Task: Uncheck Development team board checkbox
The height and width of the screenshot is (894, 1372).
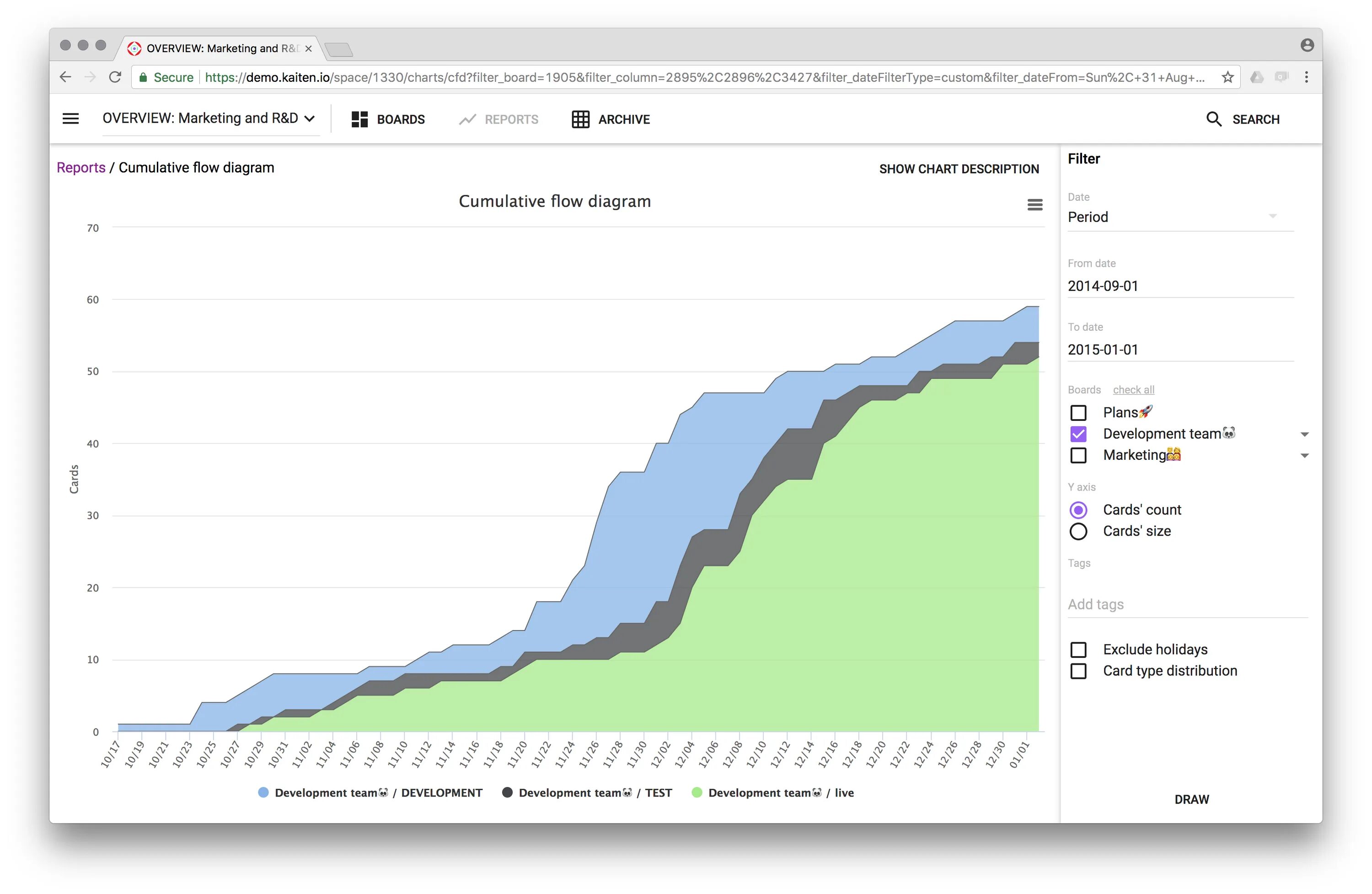Action: click(1078, 434)
